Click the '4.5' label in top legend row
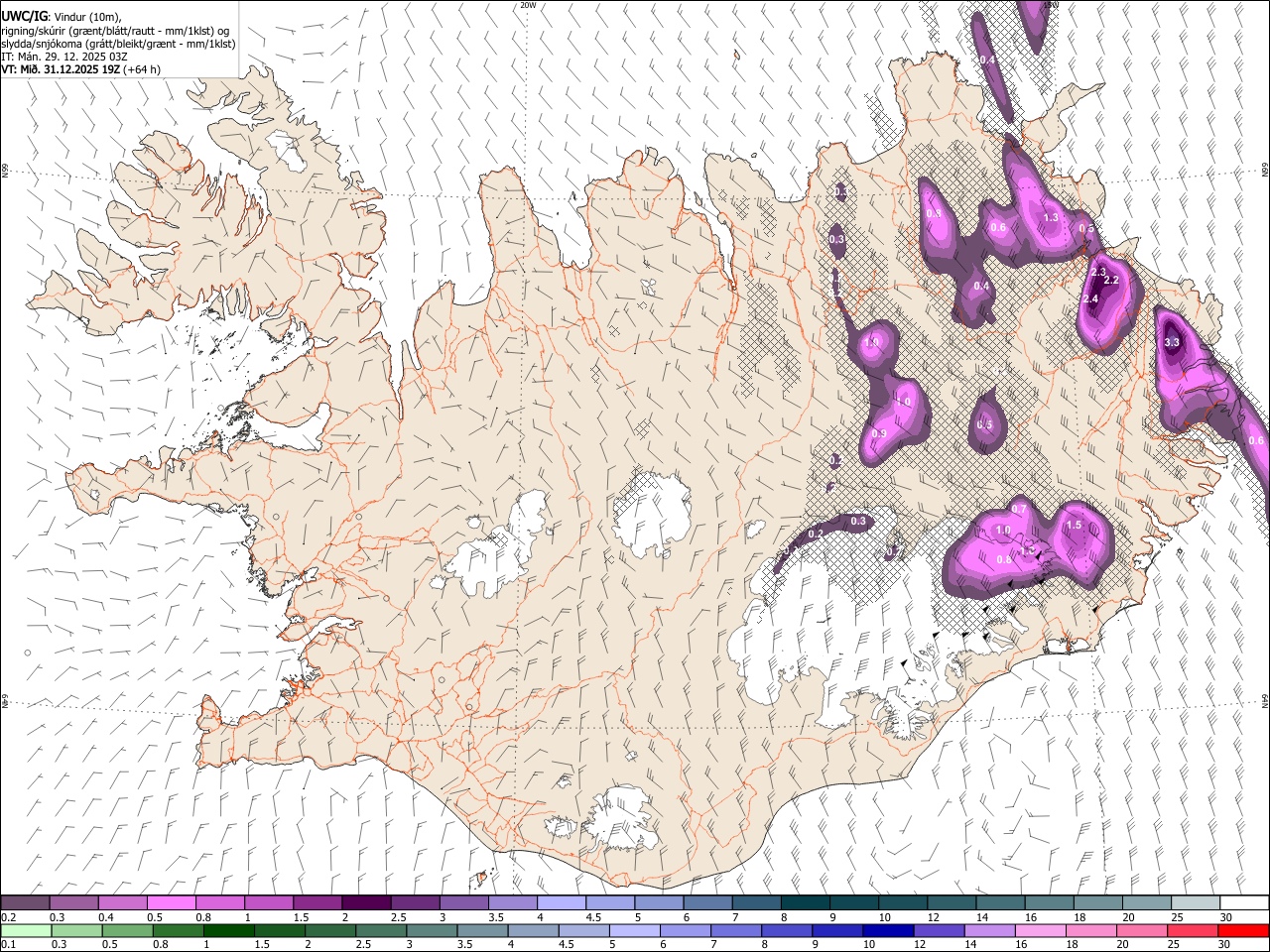Image resolution: width=1270 pixels, height=952 pixels. click(593, 917)
